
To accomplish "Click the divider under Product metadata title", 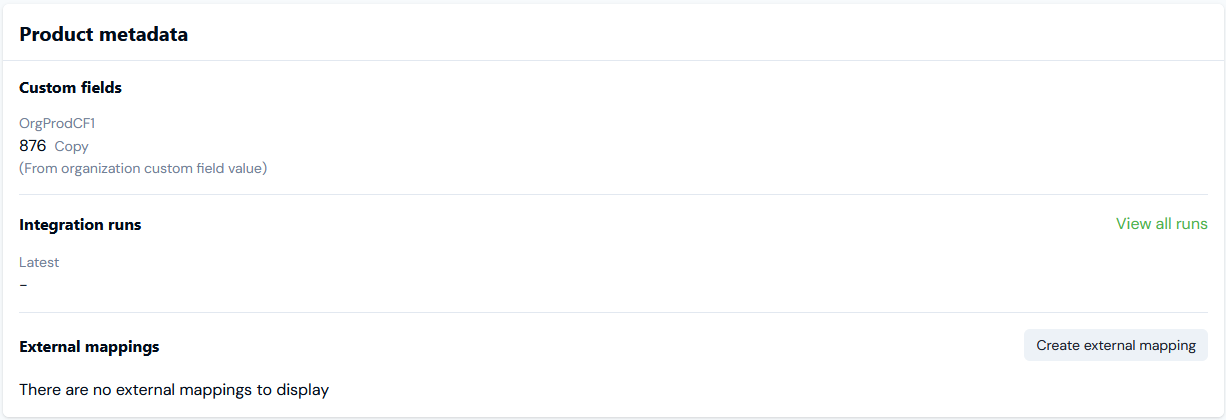I will coord(613,61).
